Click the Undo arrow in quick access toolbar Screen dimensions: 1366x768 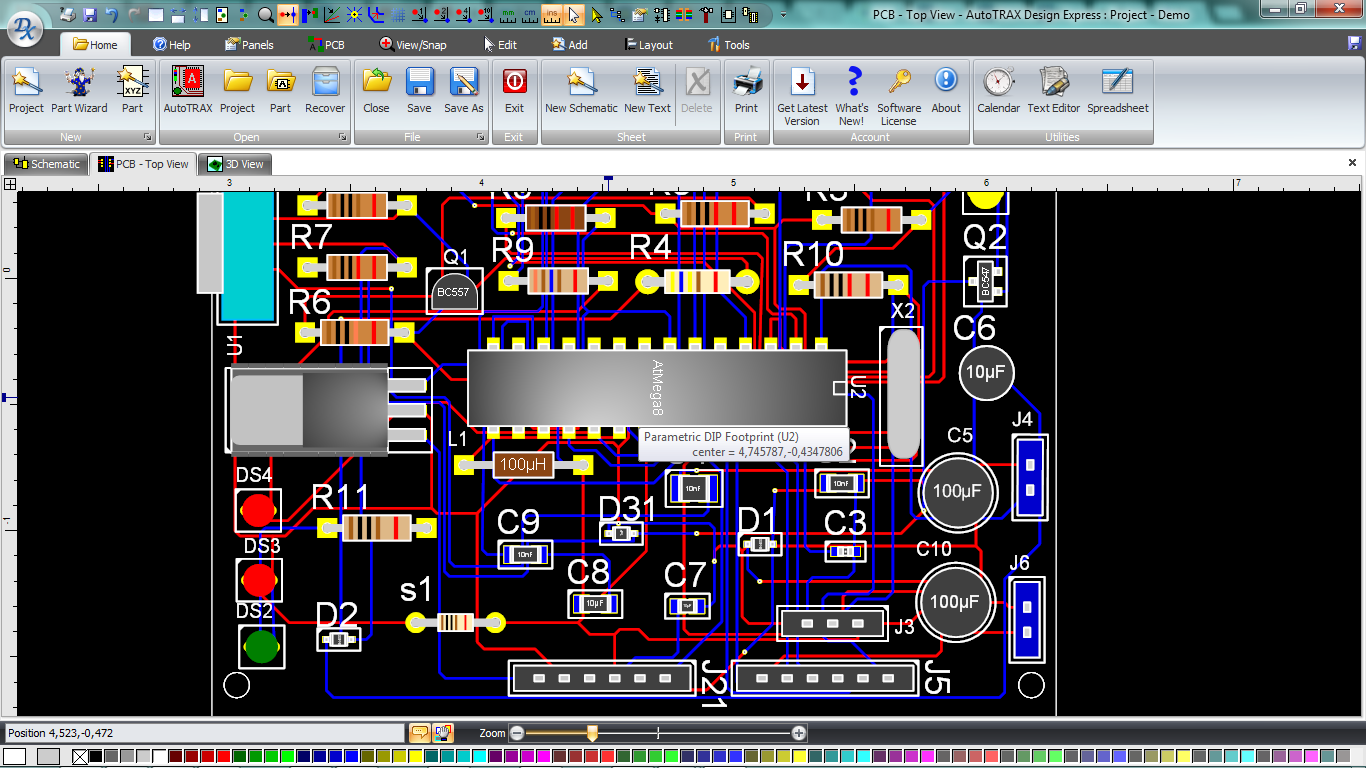(111, 15)
